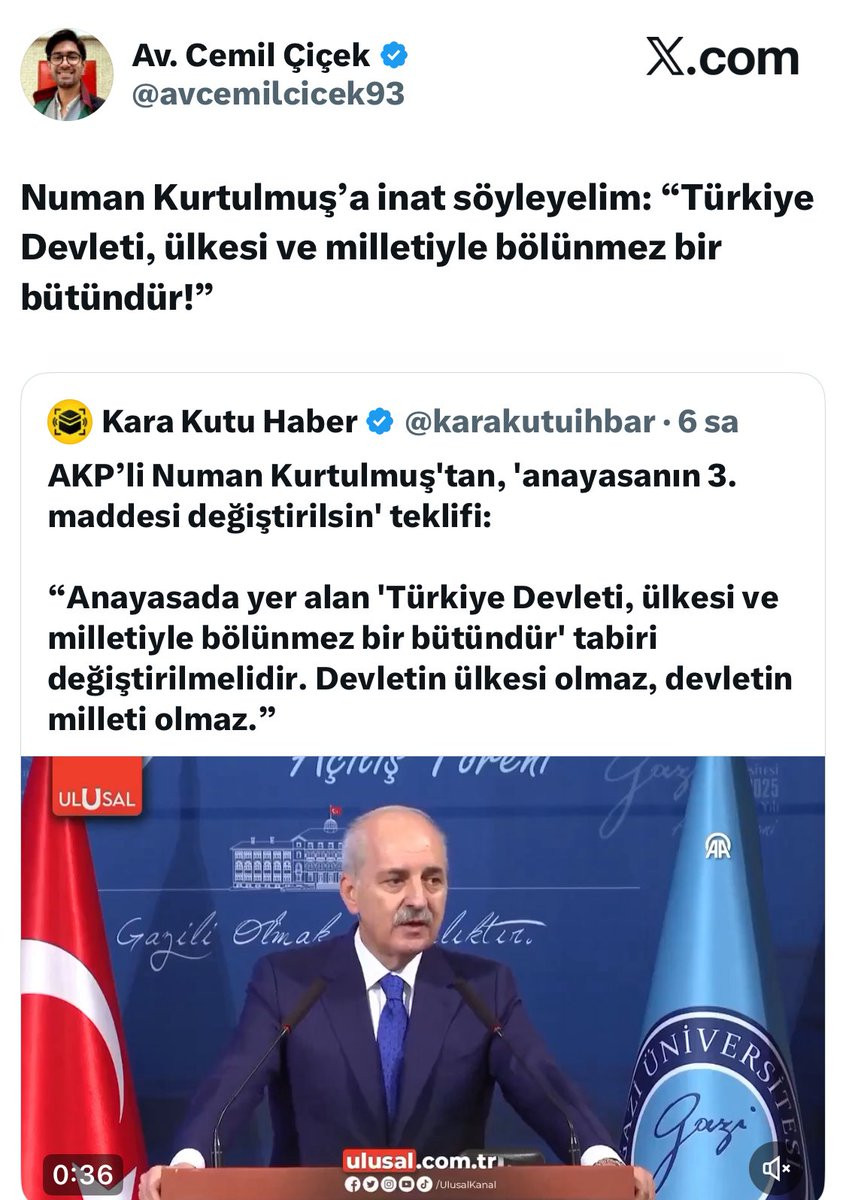Click Kara Kutu Haber's verified badge
Screen dimensions: 846x1200
(381, 422)
